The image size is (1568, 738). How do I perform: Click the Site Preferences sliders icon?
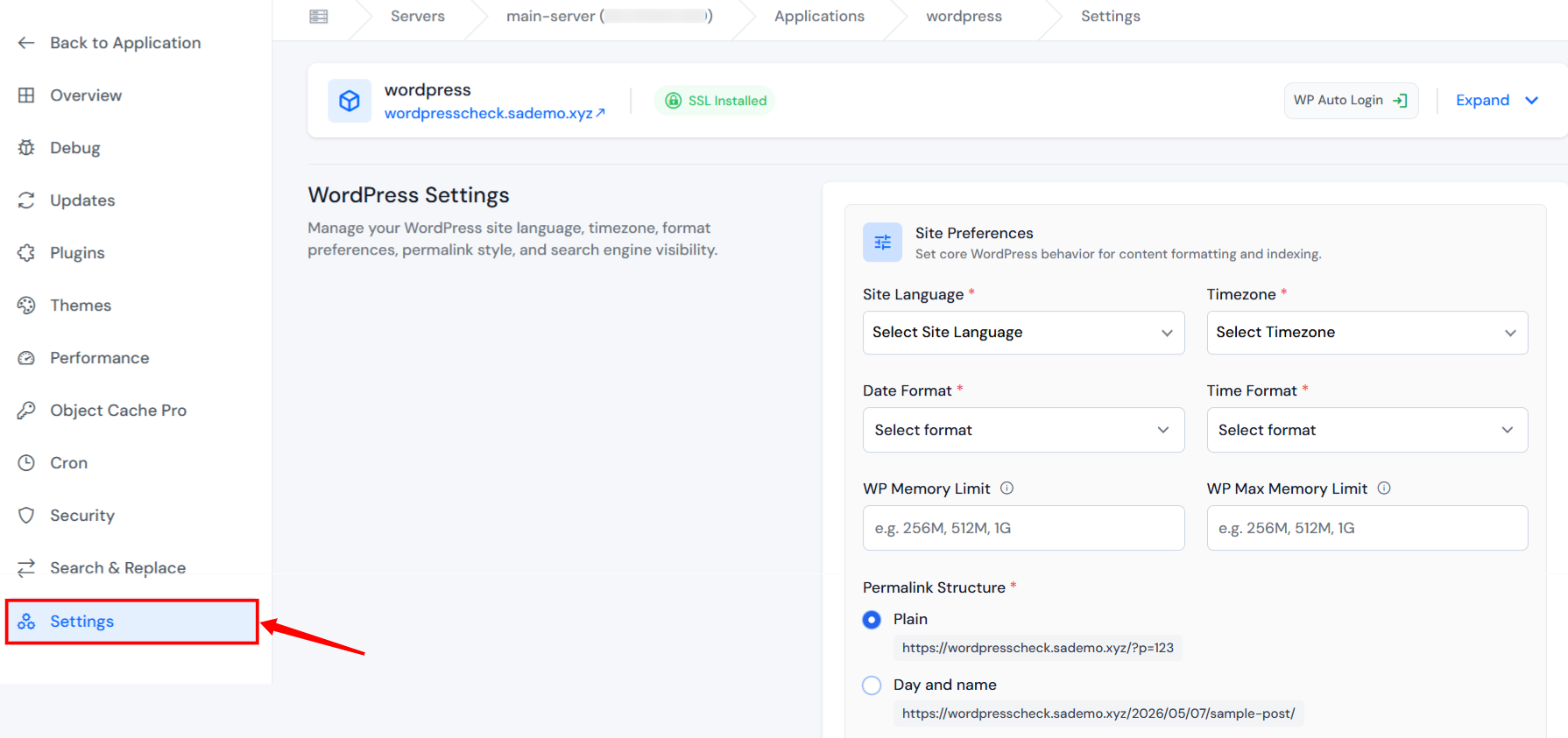882,242
